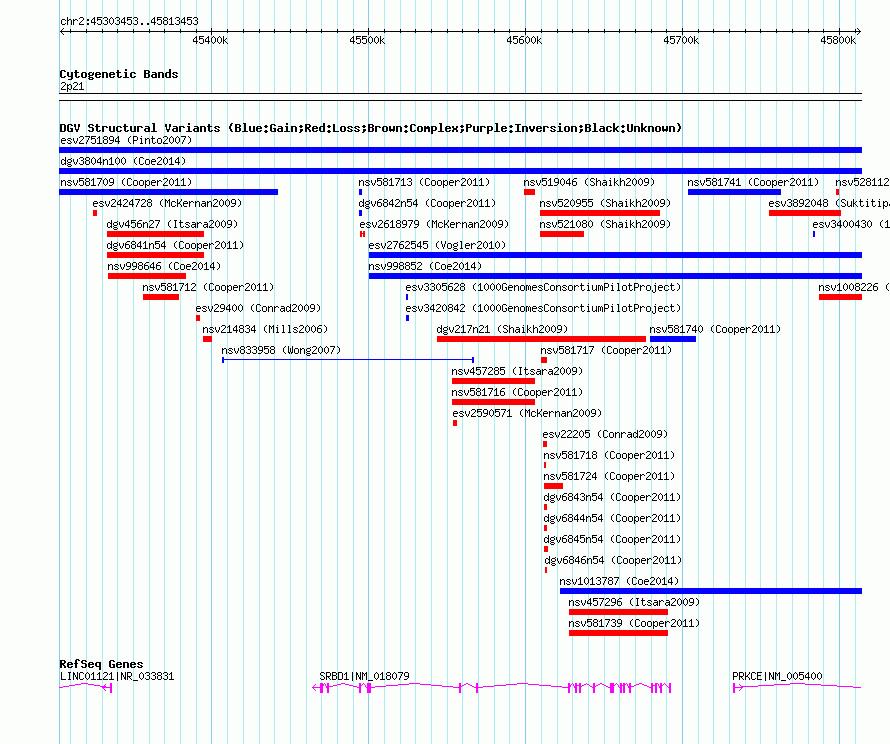Click the red bar under nsv520955
The height and width of the screenshot is (744, 890).
pyautogui.click(x=600, y=213)
